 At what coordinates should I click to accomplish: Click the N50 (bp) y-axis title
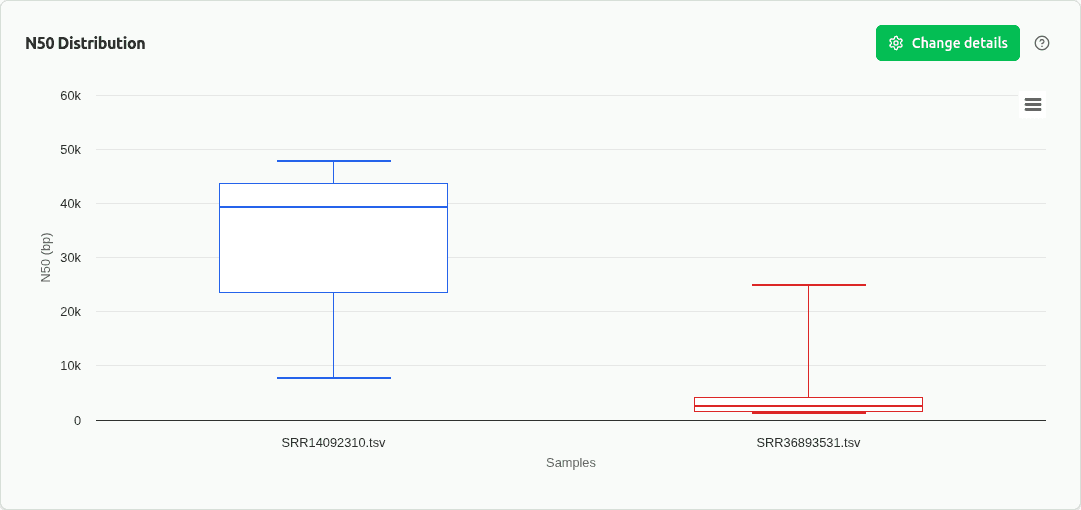[x=45, y=257]
